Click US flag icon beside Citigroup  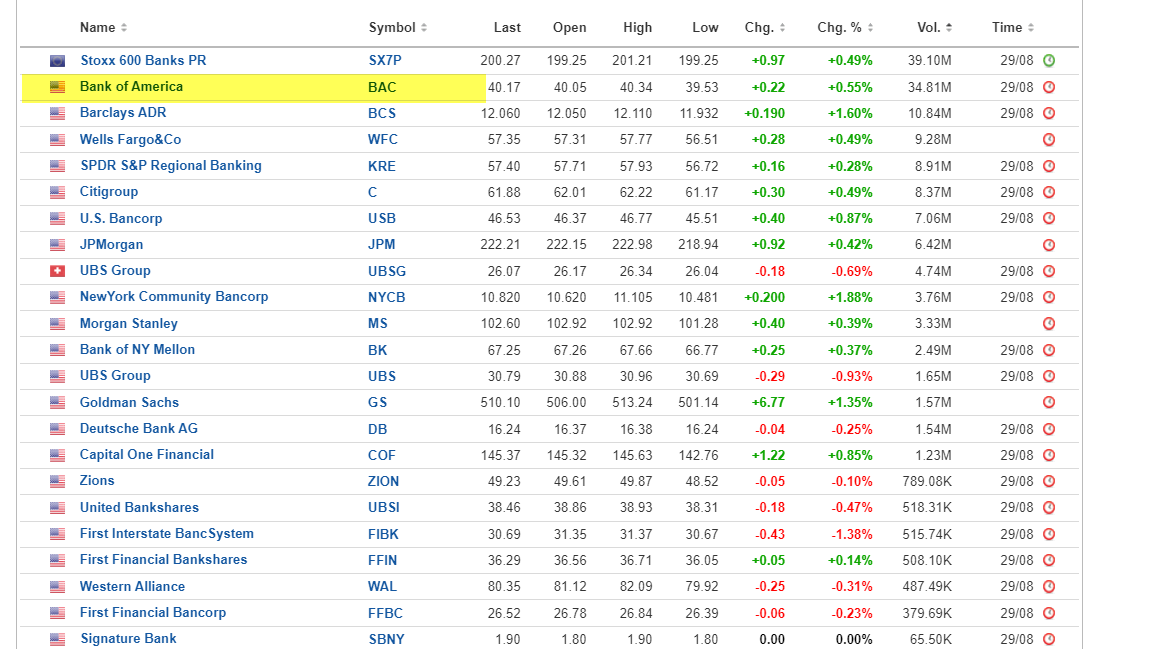tap(58, 192)
